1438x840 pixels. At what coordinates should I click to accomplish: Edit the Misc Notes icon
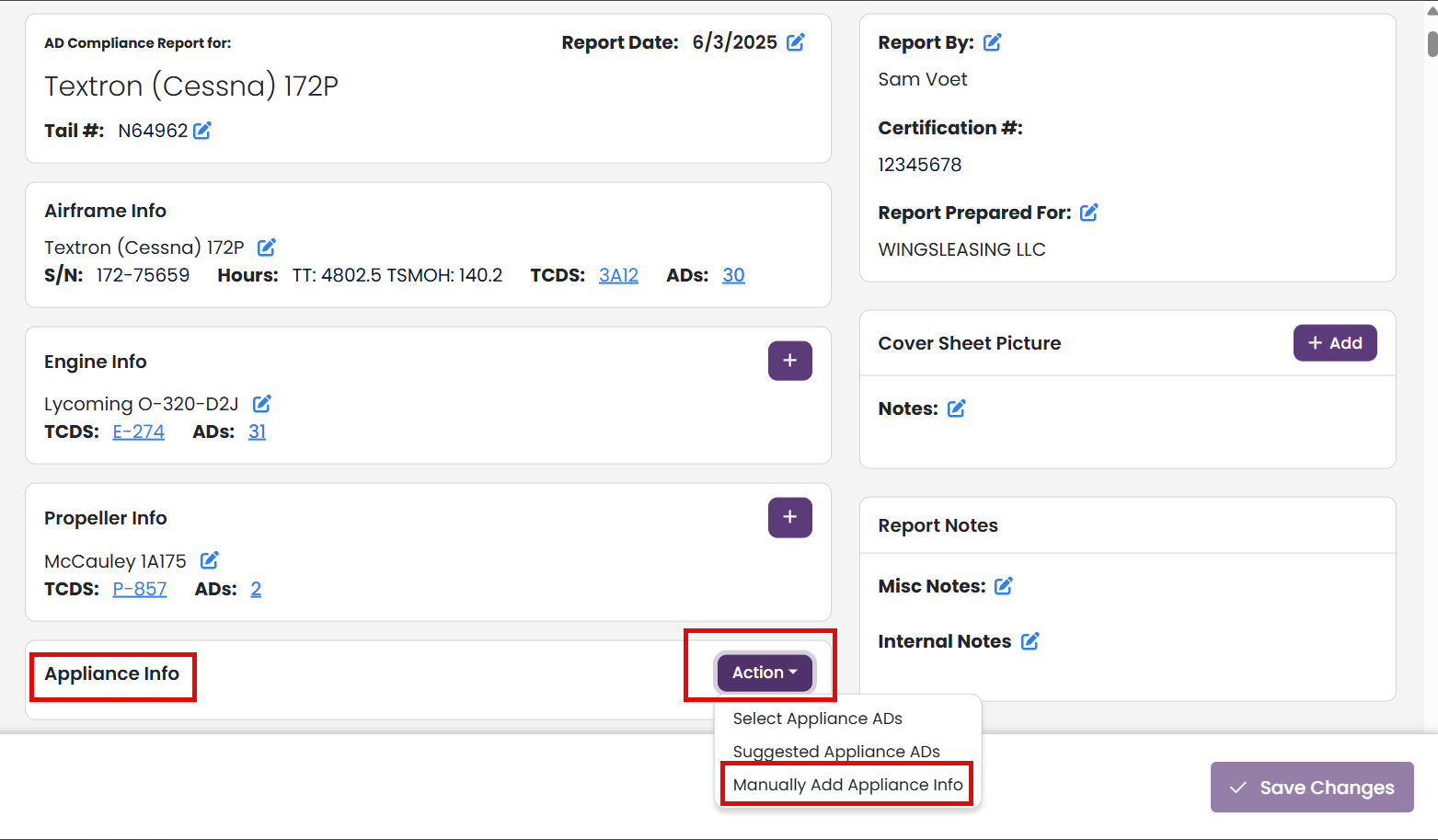1004,586
